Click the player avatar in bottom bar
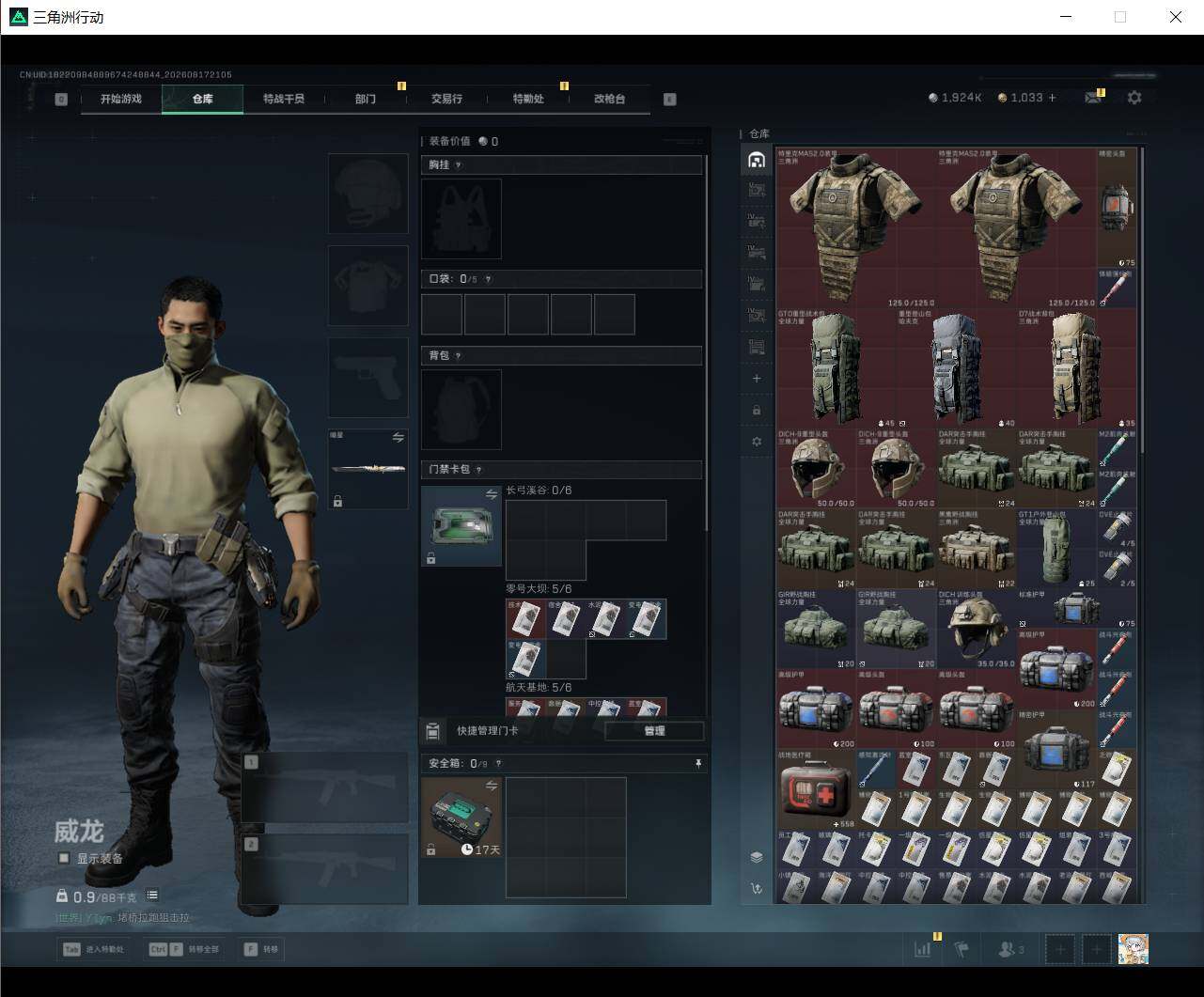The image size is (1204, 997). coord(1134,949)
